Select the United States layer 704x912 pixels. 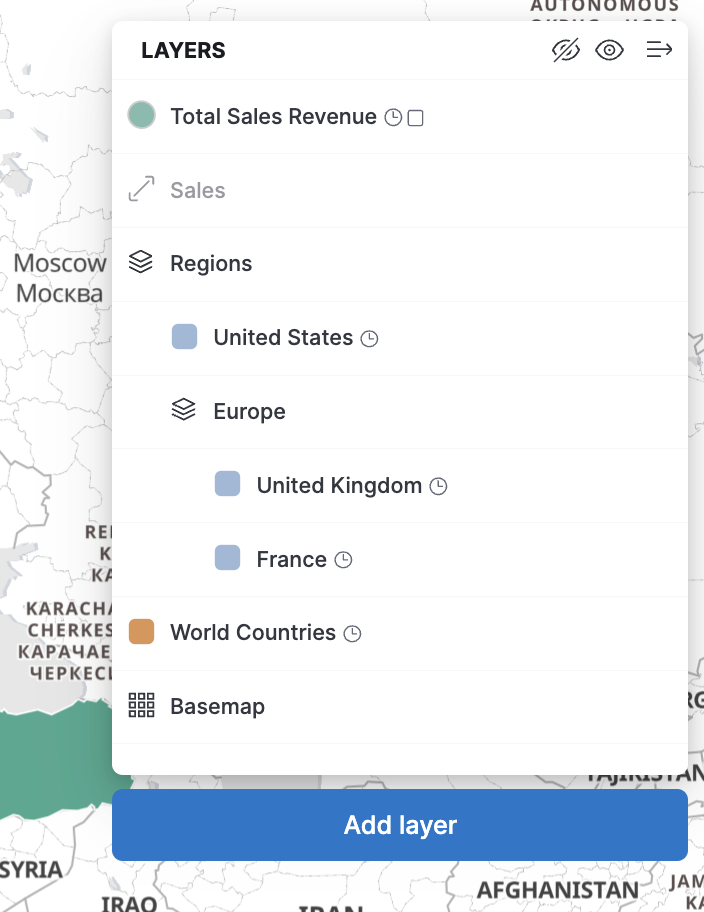[281, 337]
